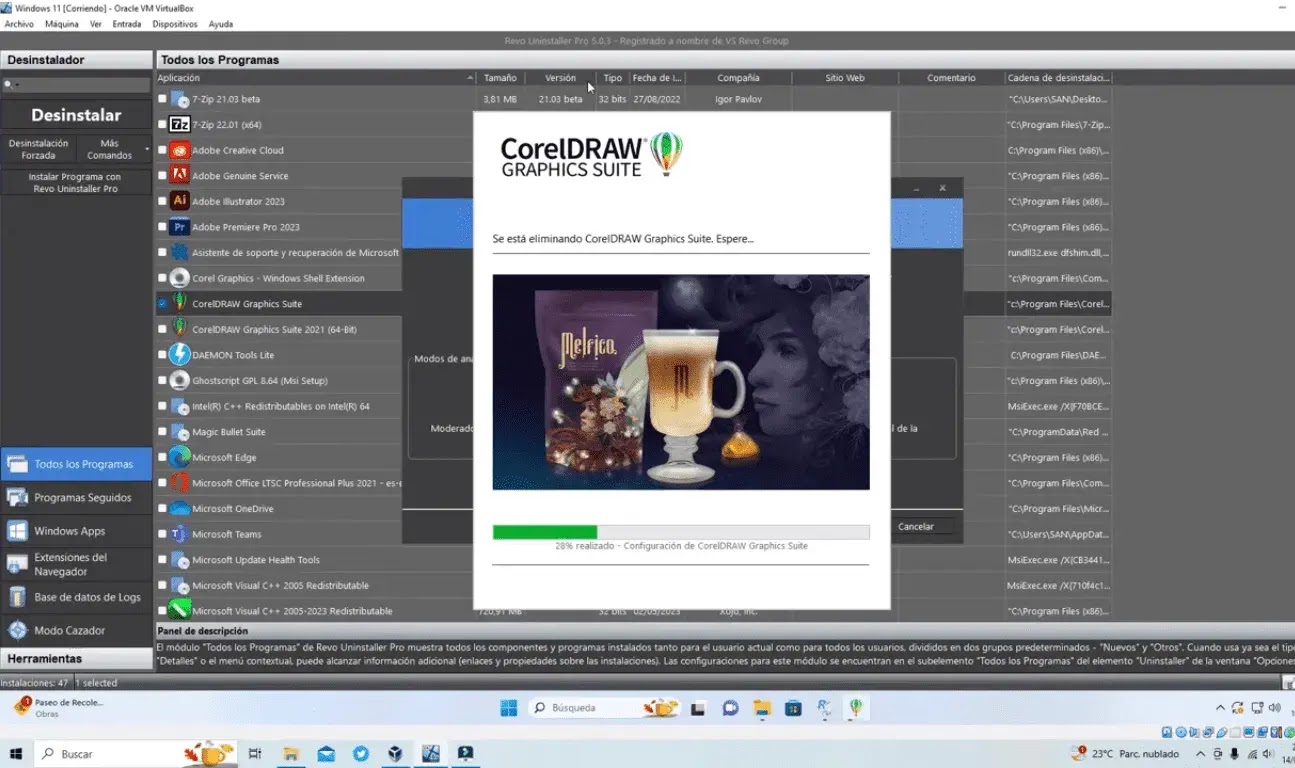Click the Microsoft Teams program icon
1295x768 pixels.
point(180,534)
